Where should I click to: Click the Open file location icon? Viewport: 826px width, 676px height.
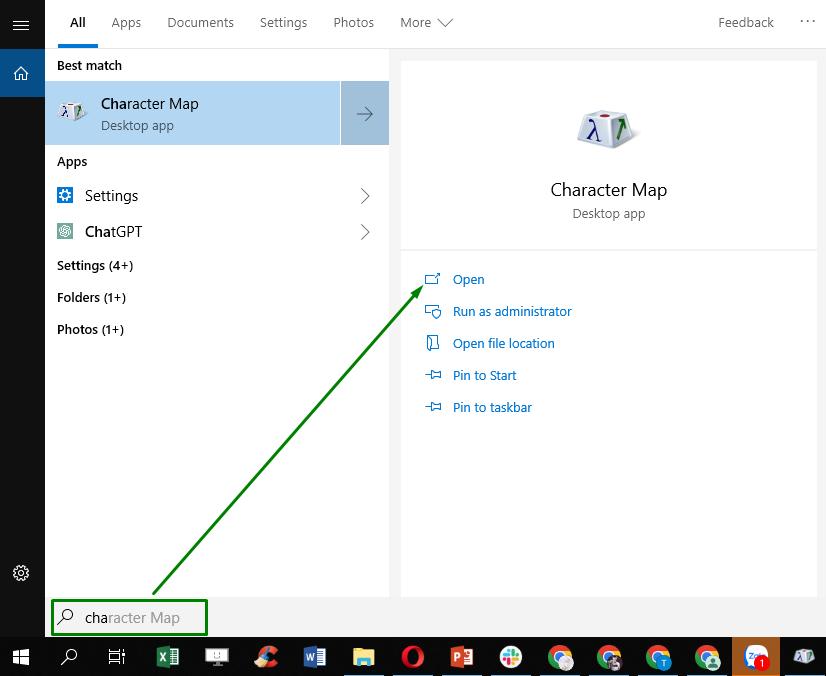tap(432, 343)
